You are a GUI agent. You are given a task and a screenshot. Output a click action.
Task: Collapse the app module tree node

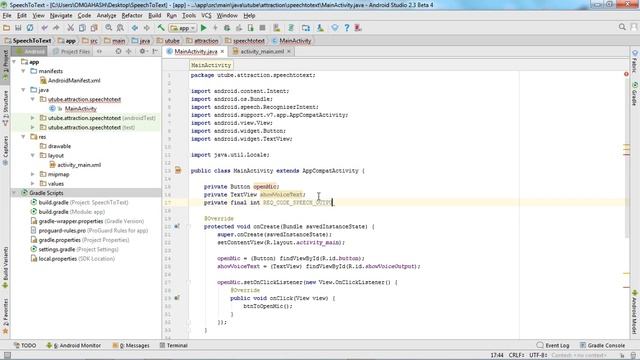(15, 62)
